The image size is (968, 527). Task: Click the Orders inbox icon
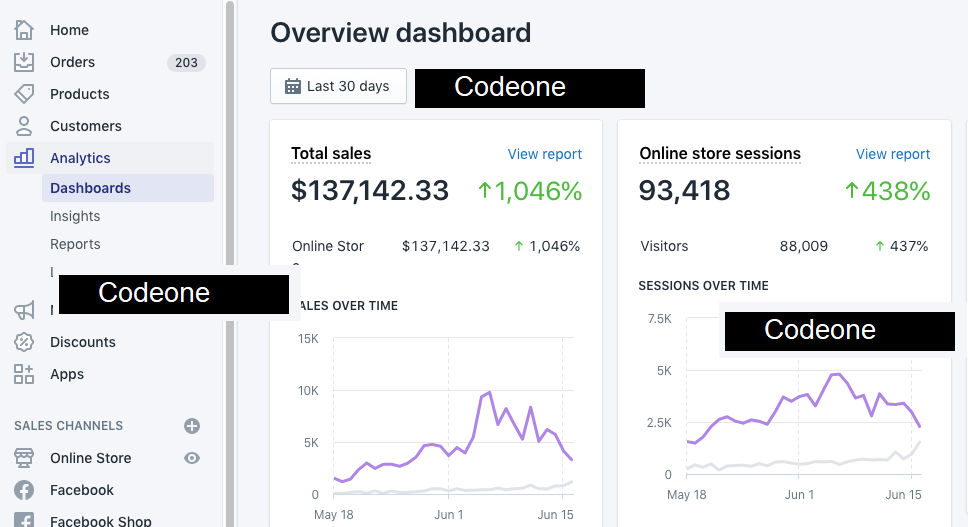pos(24,62)
